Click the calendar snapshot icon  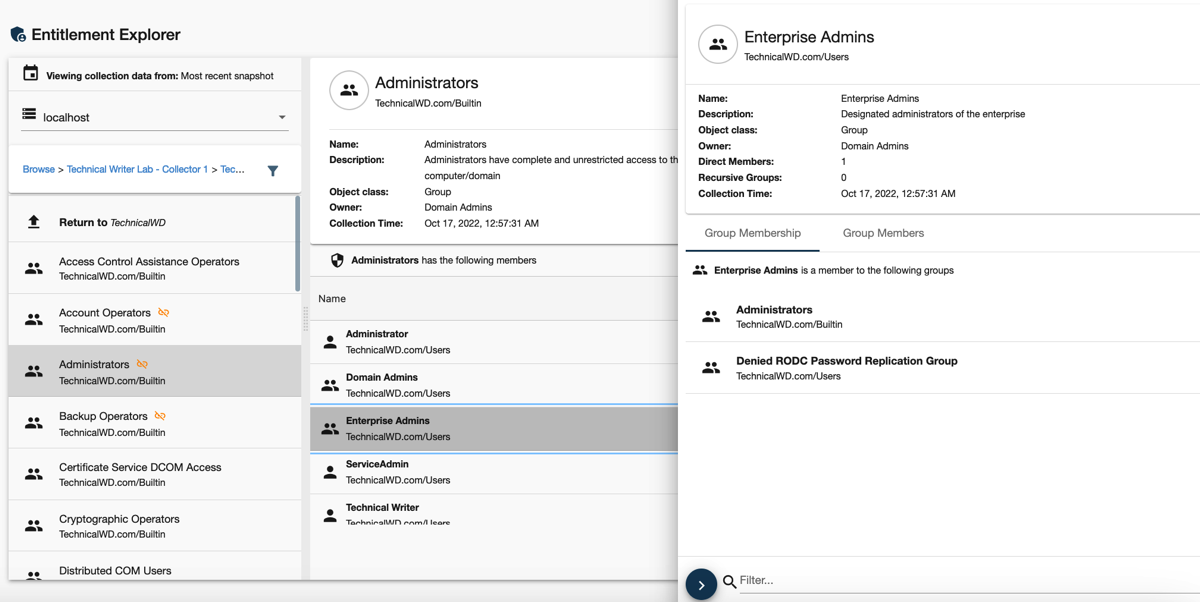click(30, 74)
